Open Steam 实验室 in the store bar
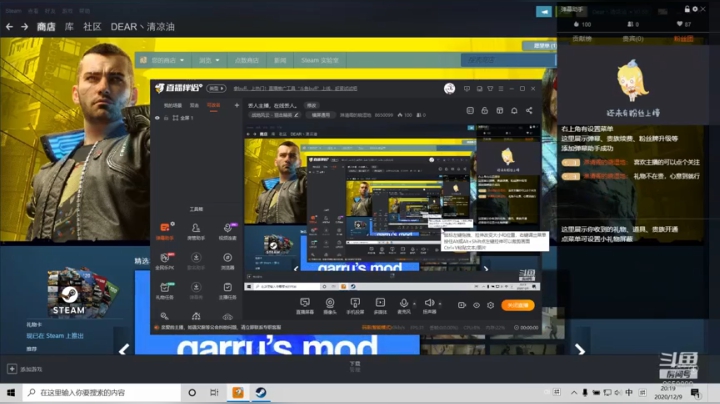Image resolution: width=720 pixels, height=404 pixels. point(320,60)
